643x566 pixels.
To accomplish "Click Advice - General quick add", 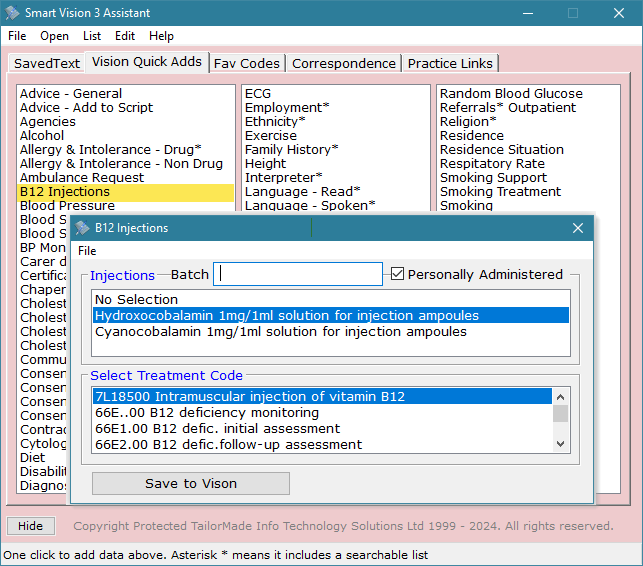I will 71,94.
